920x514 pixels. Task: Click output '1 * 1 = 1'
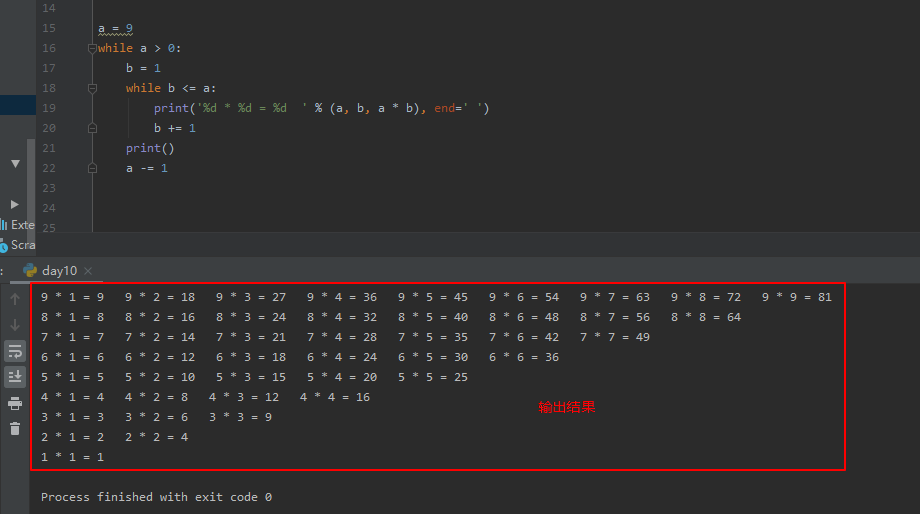(x=73, y=456)
